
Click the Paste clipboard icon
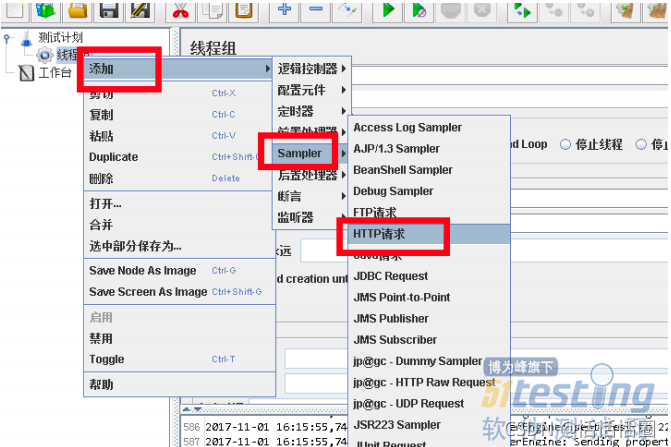243,9
